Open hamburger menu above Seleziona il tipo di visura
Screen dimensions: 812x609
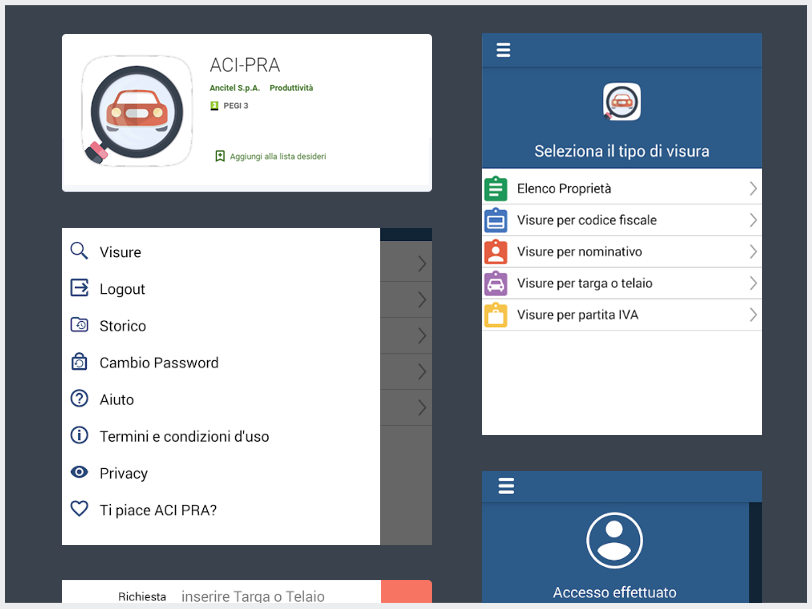pos(503,50)
